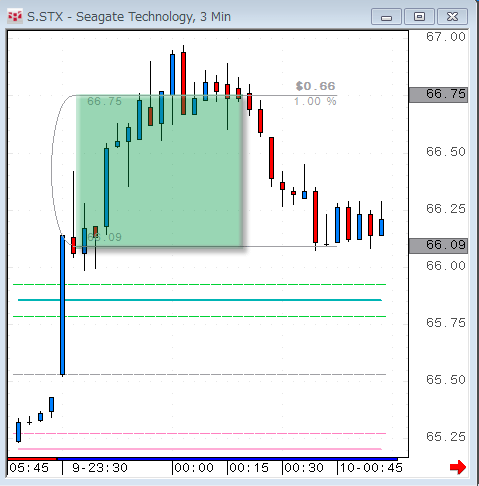The height and width of the screenshot is (486, 479).
Task: Select the pink dashed horizontal line
Action: [x=200, y=433]
